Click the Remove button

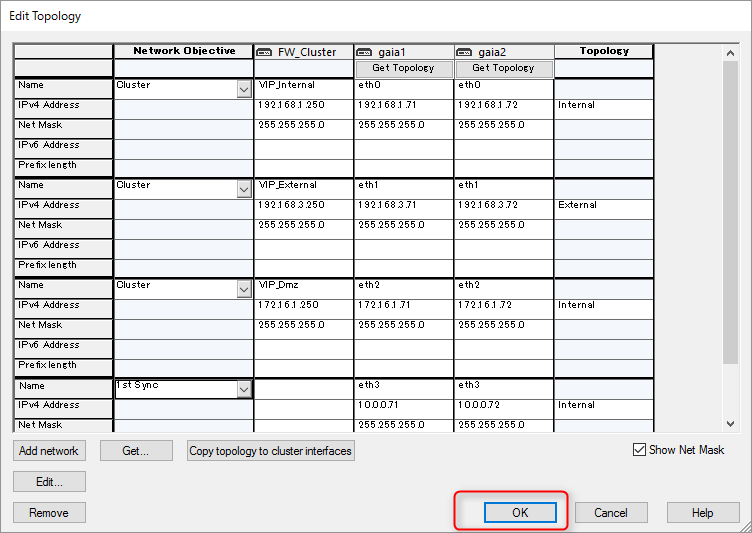(x=49, y=513)
